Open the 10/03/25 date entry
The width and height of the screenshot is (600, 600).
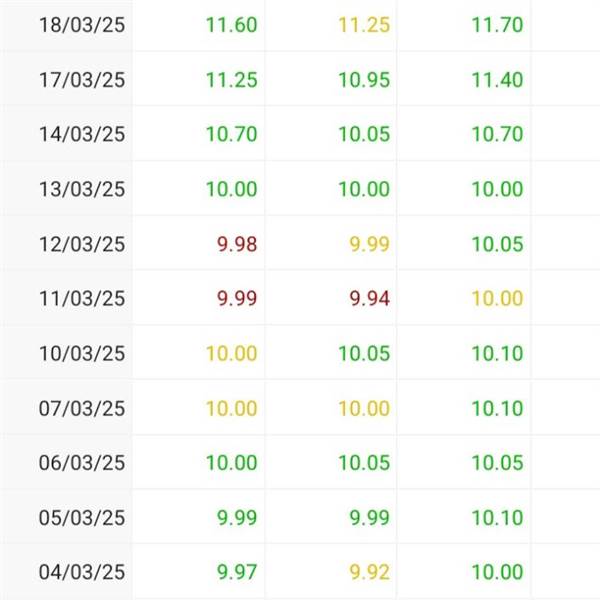(x=82, y=353)
